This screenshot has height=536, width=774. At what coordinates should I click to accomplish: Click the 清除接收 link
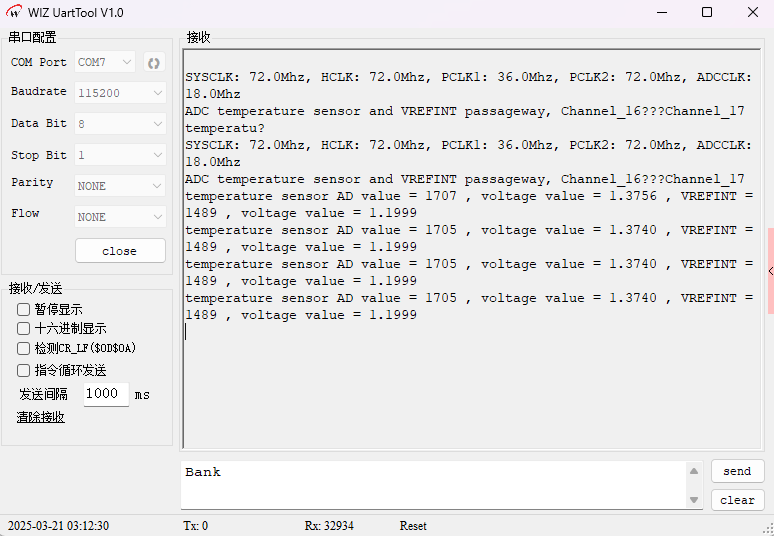pyautogui.click(x=41, y=417)
